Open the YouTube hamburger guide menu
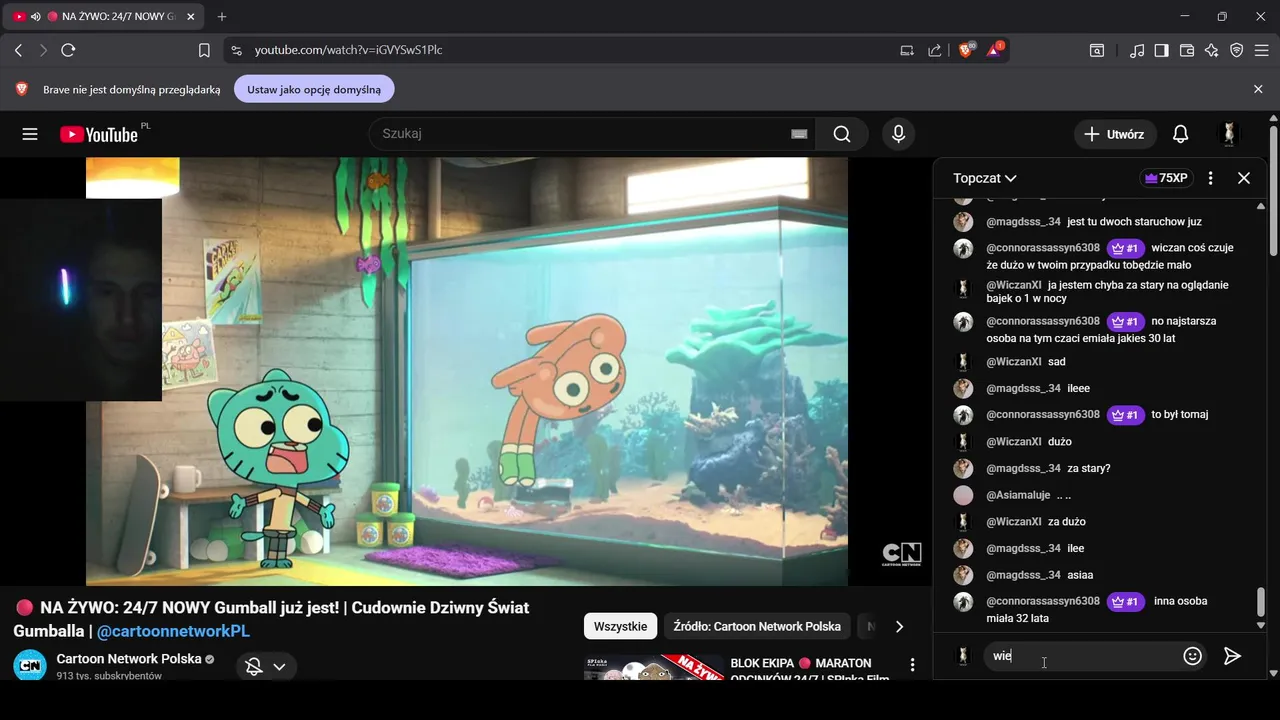The width and height of the screenshot is (1280, 720). [x=30, y=134]
